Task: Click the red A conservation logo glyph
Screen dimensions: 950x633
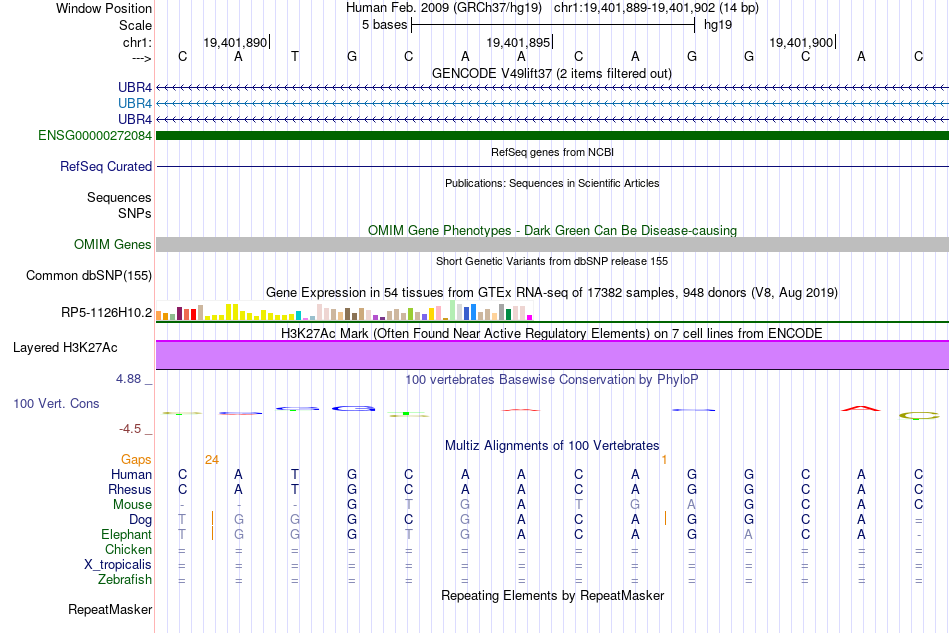Action: point(860,409)
